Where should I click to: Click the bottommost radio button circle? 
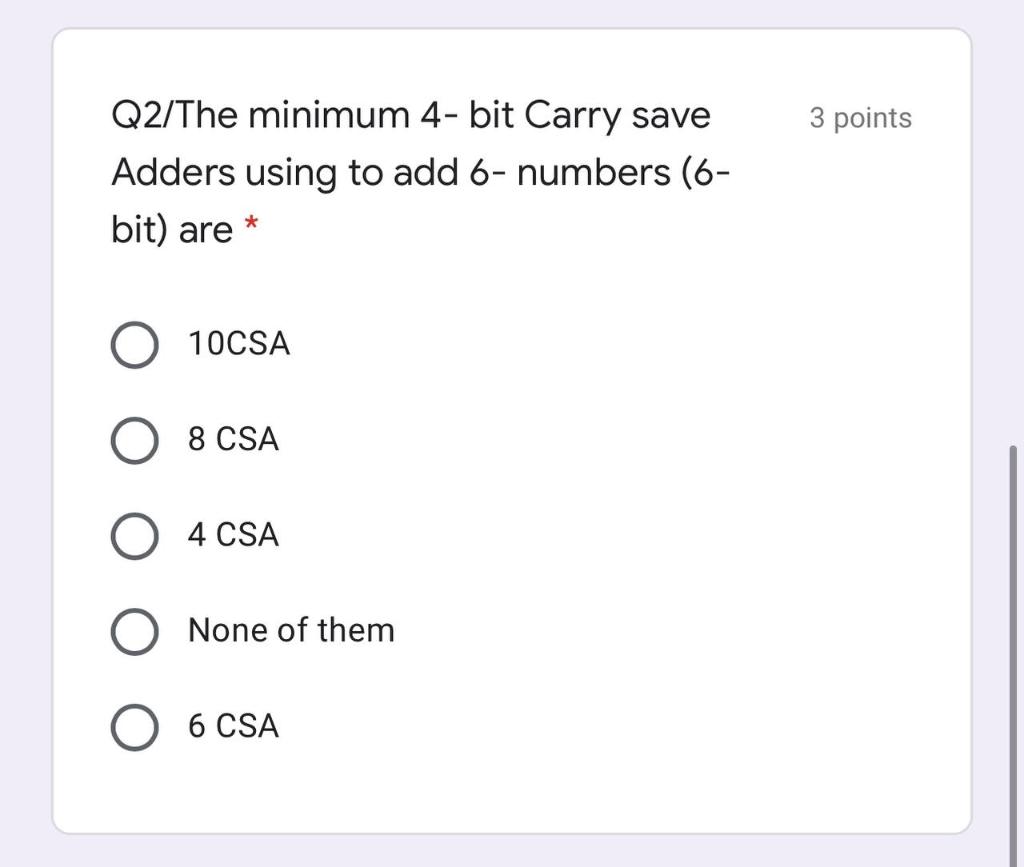(x=135, y=727)
